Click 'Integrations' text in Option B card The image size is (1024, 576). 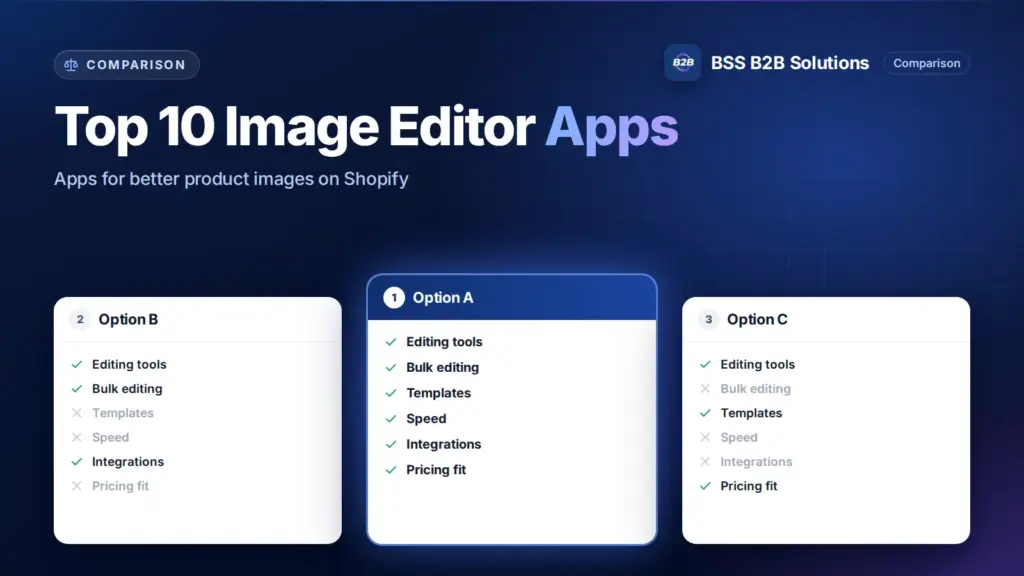click(128, 462)
